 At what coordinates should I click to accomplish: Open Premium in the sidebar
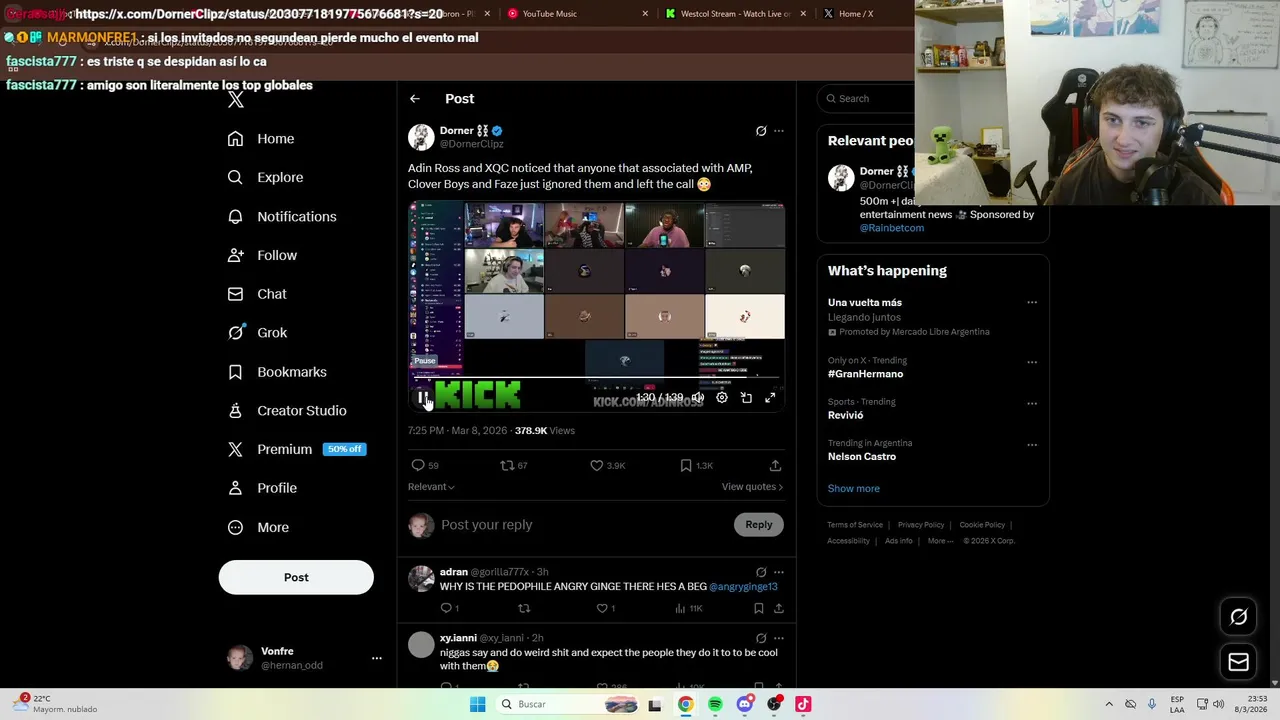[x=296, y=450]
